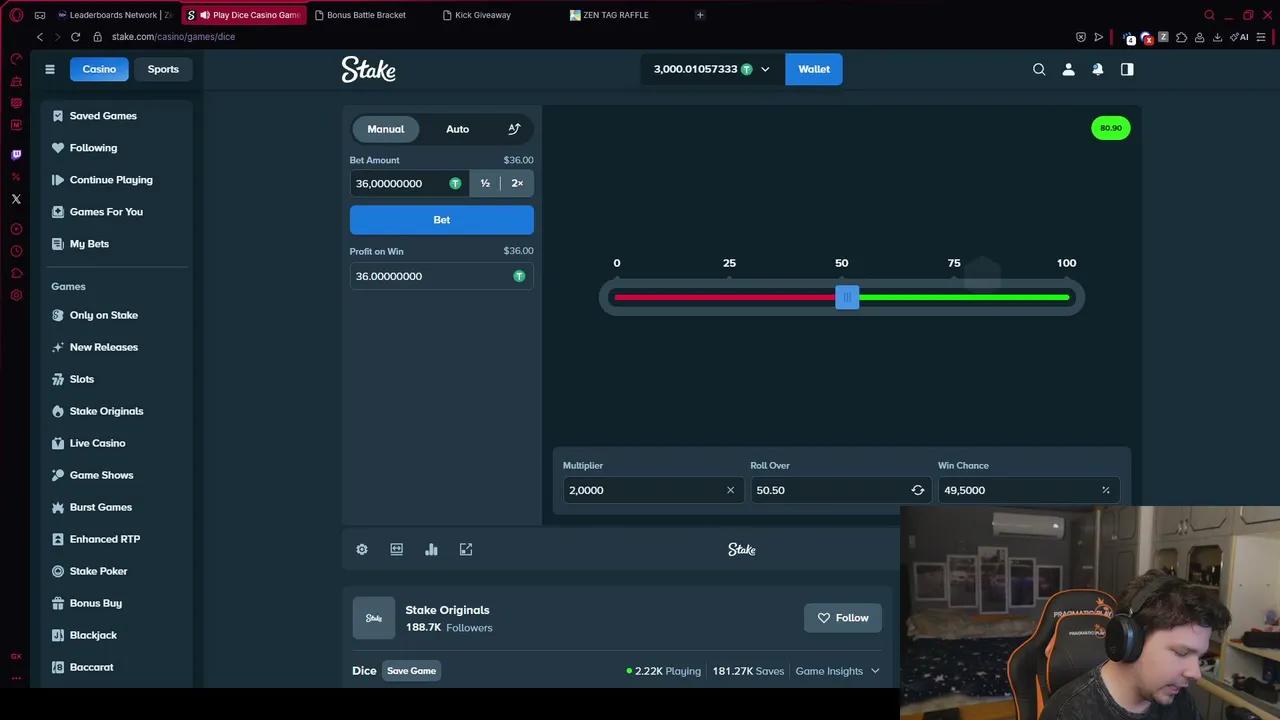Open Twitch in Opera sidebar
Screen dimensions: 1280x720
tap(16, 155)
